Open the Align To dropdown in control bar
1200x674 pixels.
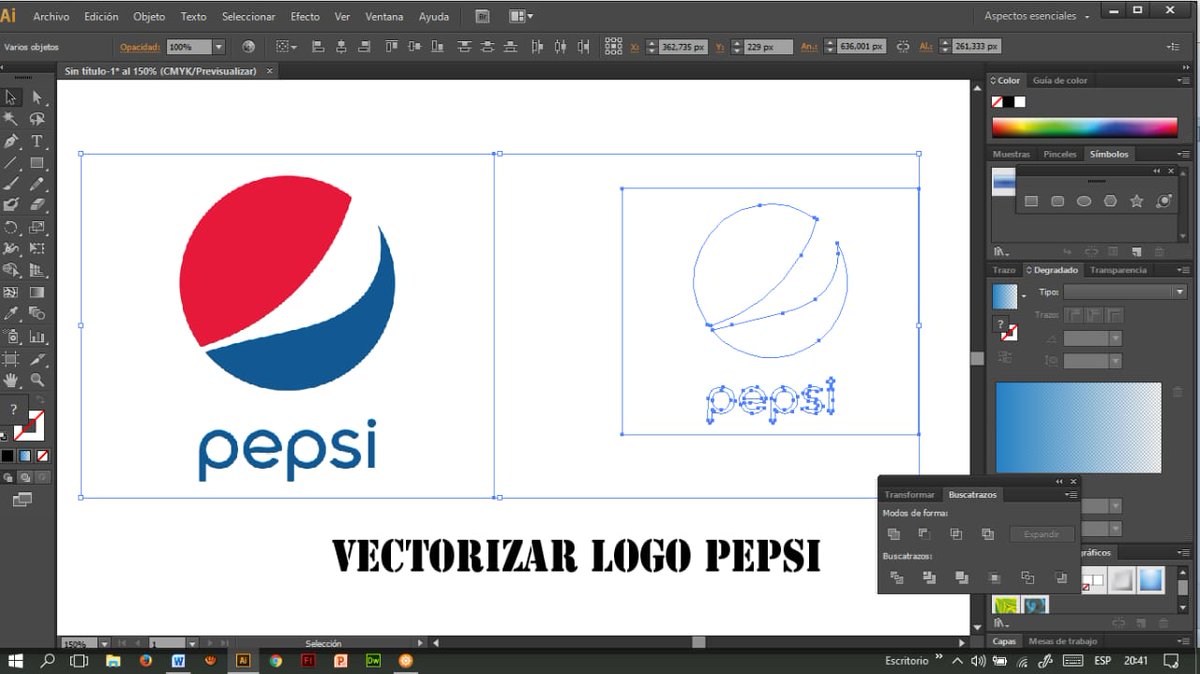pos(285,47)
